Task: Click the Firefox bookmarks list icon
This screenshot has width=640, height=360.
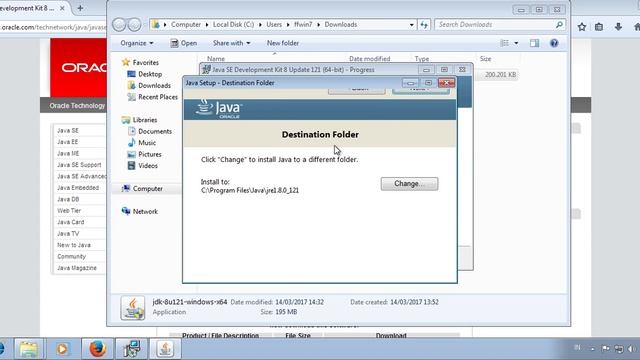Action: 599,27
